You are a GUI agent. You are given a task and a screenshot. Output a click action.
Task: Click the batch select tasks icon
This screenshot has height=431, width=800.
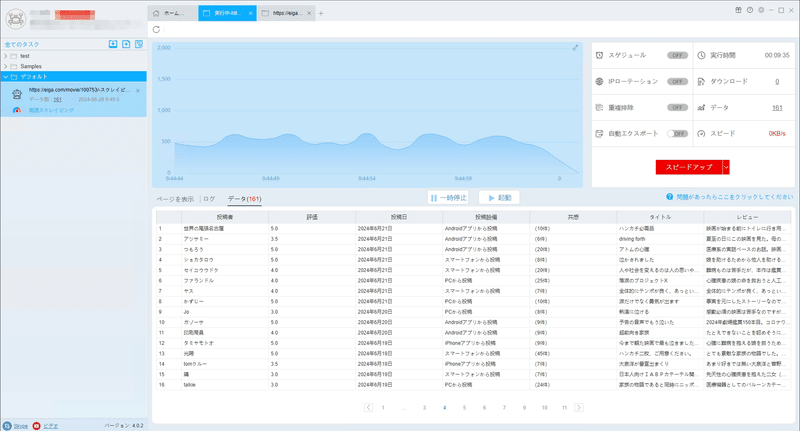139,44
